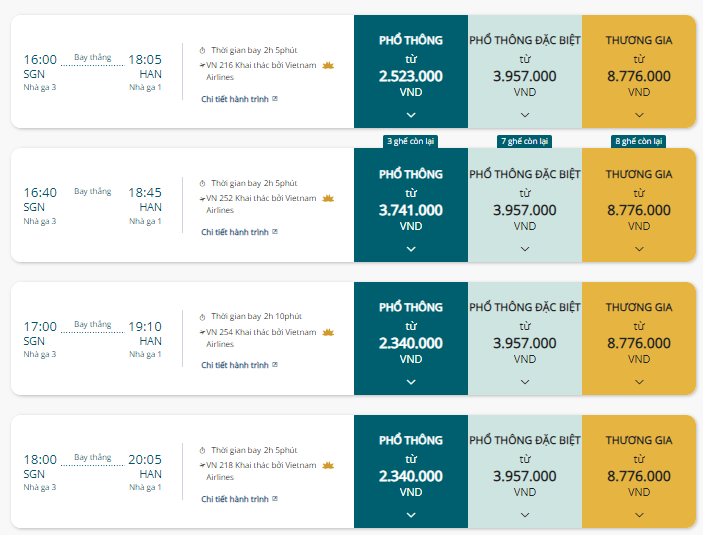703x535 pixels.
Task: Select Phổ Thông 3.741.000 VND fare for VN 252
Action: tap(411, 205)
